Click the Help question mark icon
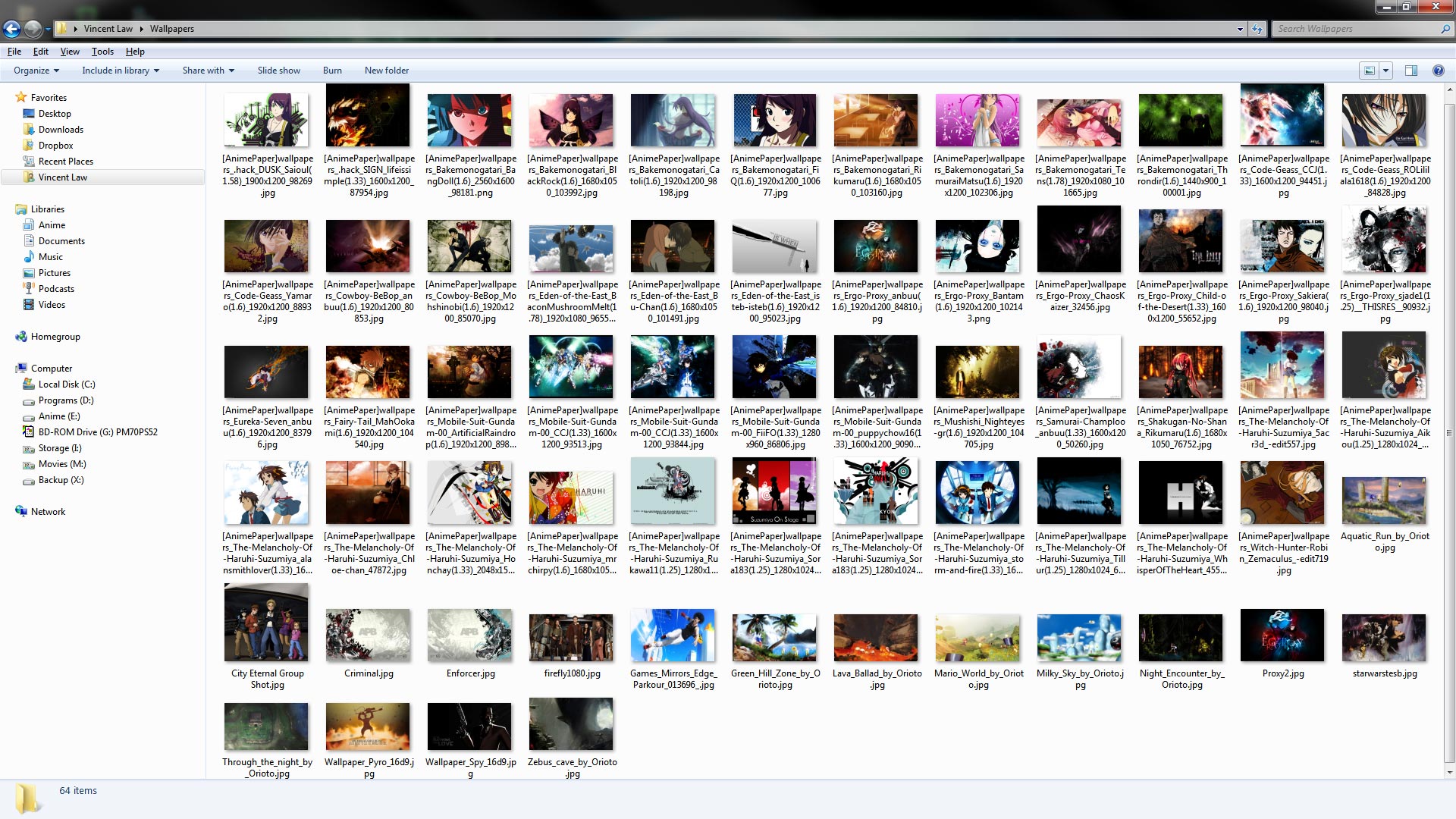 point(1438,71)
